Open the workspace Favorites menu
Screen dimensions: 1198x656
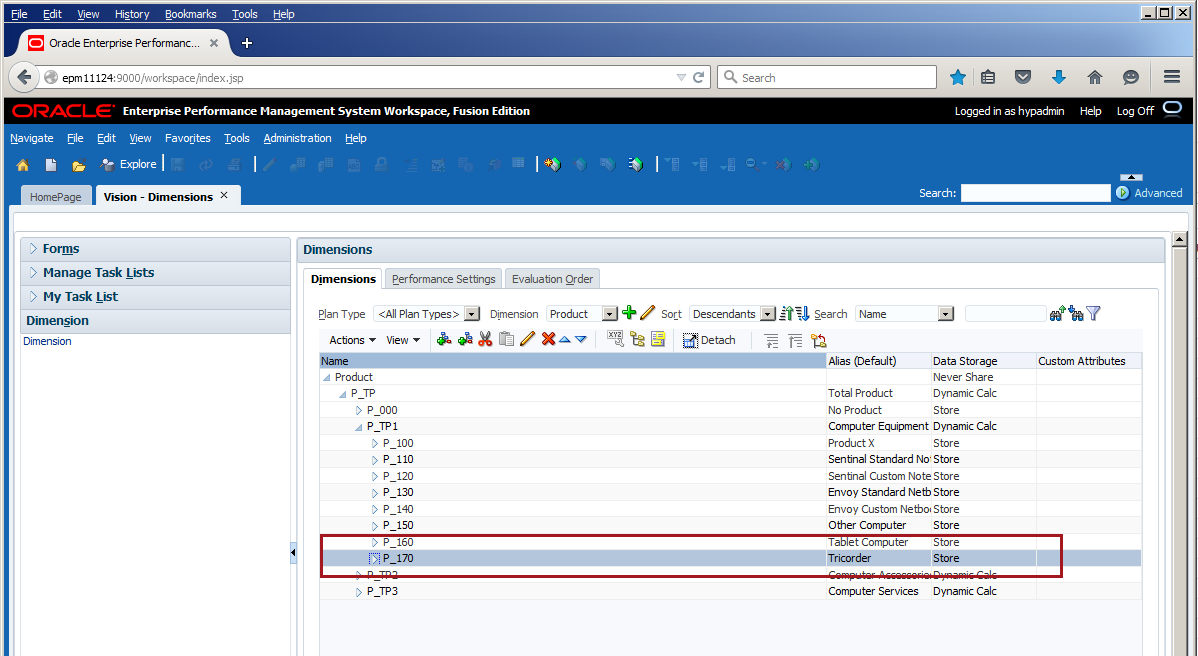pos(188,138)
